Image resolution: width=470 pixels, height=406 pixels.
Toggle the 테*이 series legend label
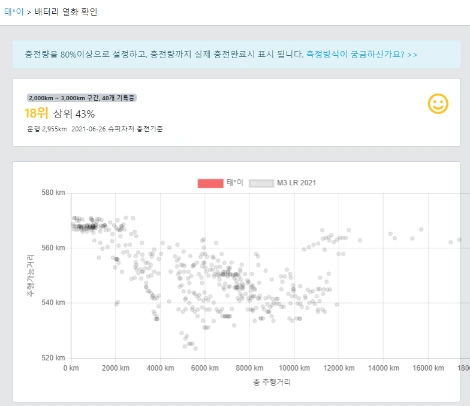[x=235, y=183]
